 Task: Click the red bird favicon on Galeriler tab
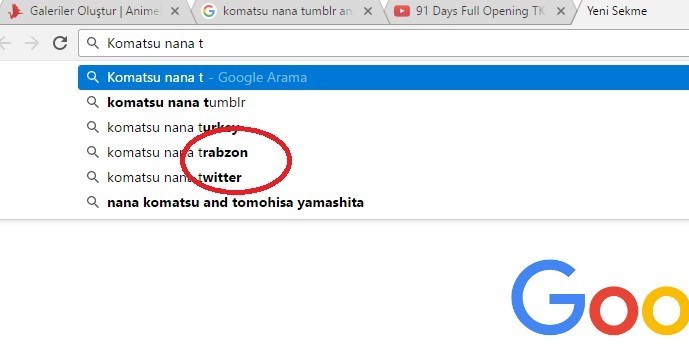click(x=15, y=11)
